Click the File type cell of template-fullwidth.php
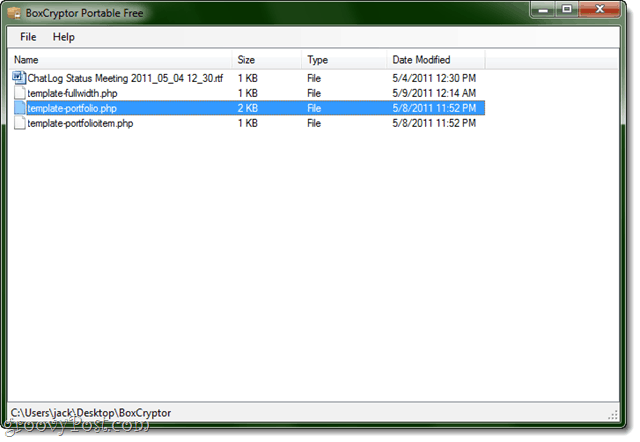The image size is (640, 442). 314,93
